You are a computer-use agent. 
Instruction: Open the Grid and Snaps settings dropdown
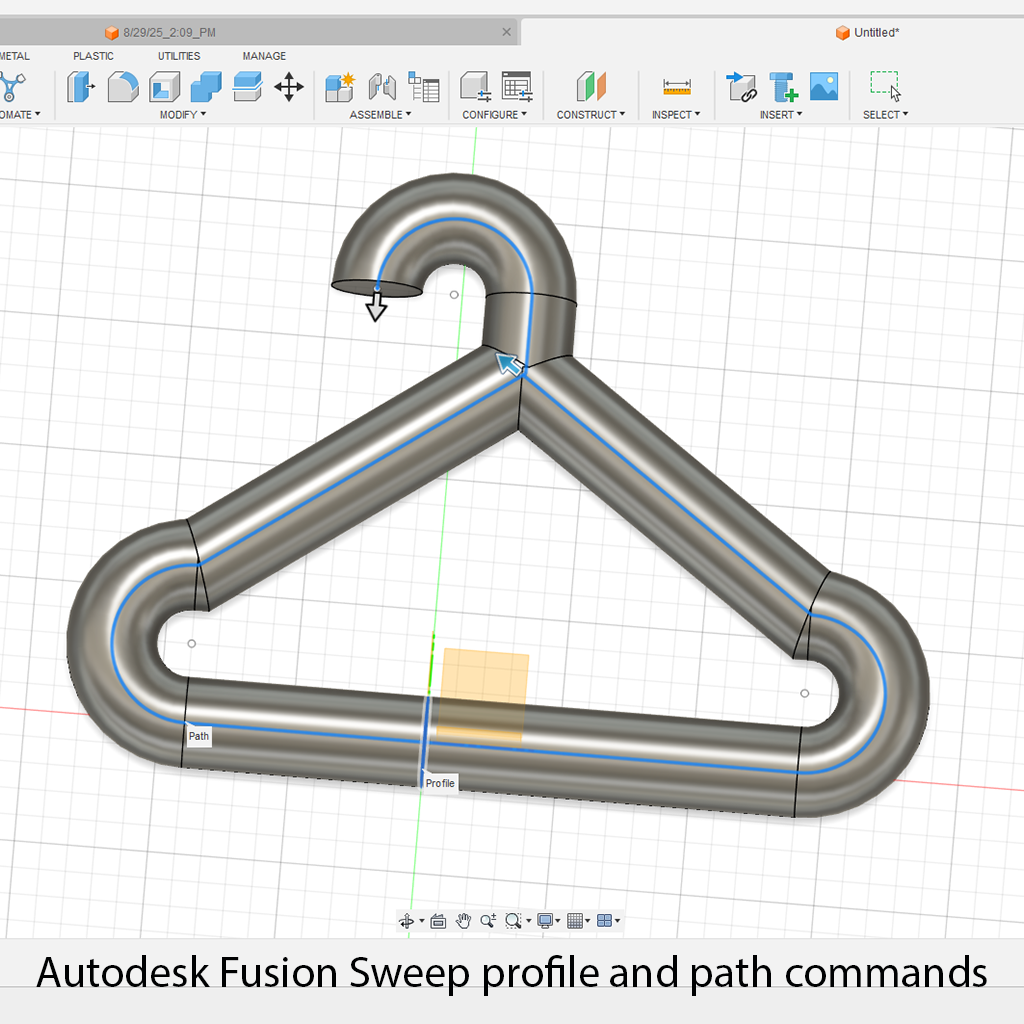pos(579,921)
